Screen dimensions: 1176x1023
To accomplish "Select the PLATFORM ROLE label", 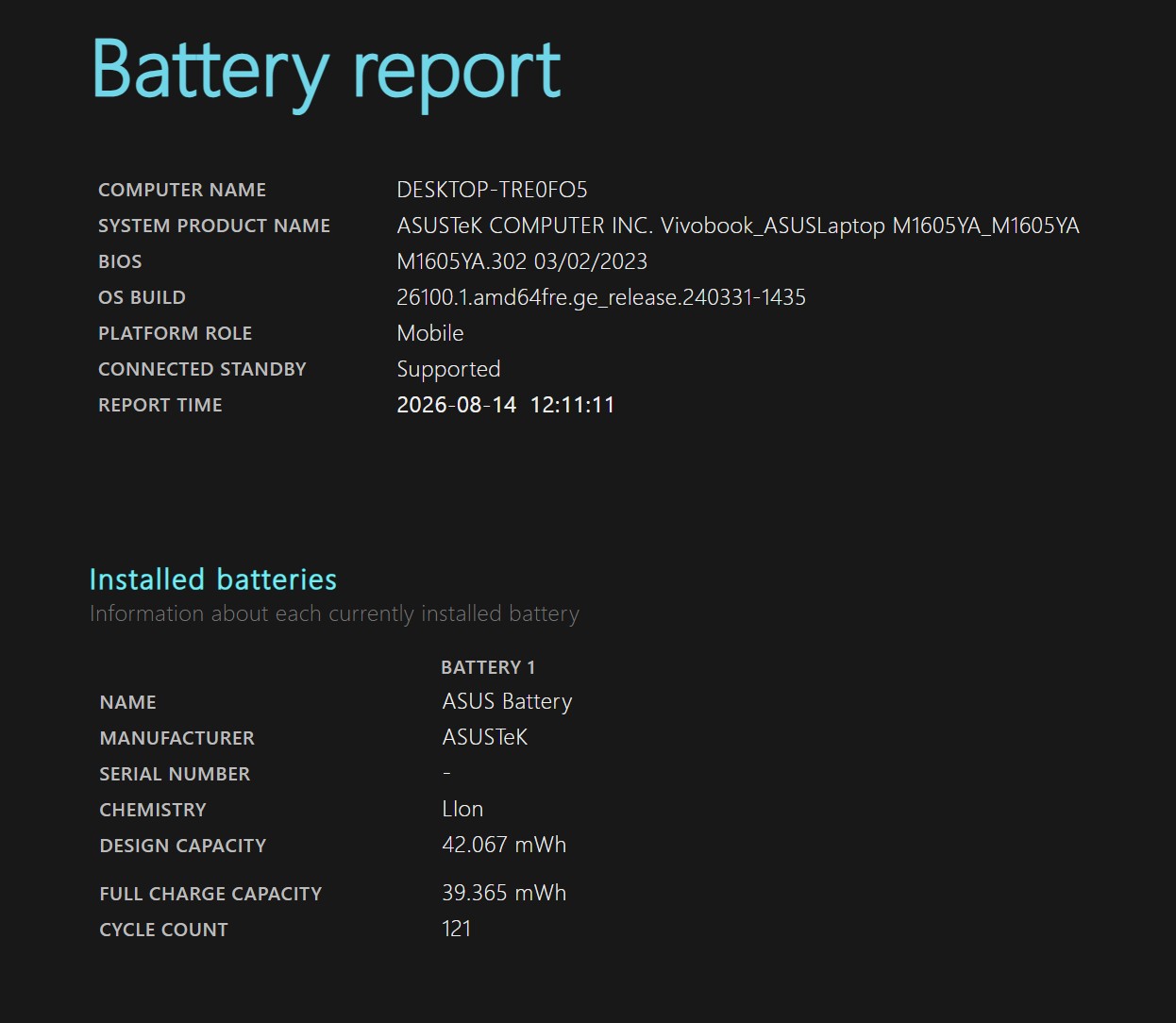I will tap(175, 333).
